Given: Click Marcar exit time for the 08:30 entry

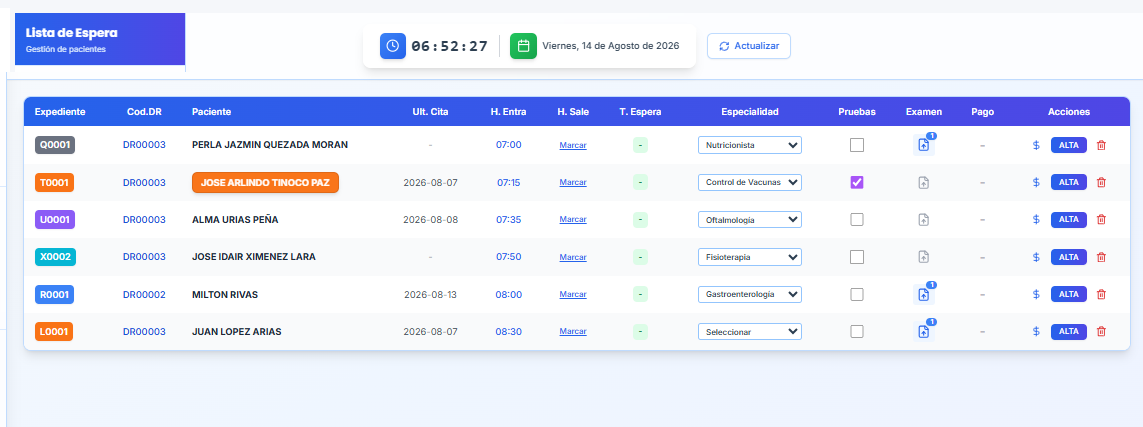Looking at the screenshot, I should tap(573, 332).
